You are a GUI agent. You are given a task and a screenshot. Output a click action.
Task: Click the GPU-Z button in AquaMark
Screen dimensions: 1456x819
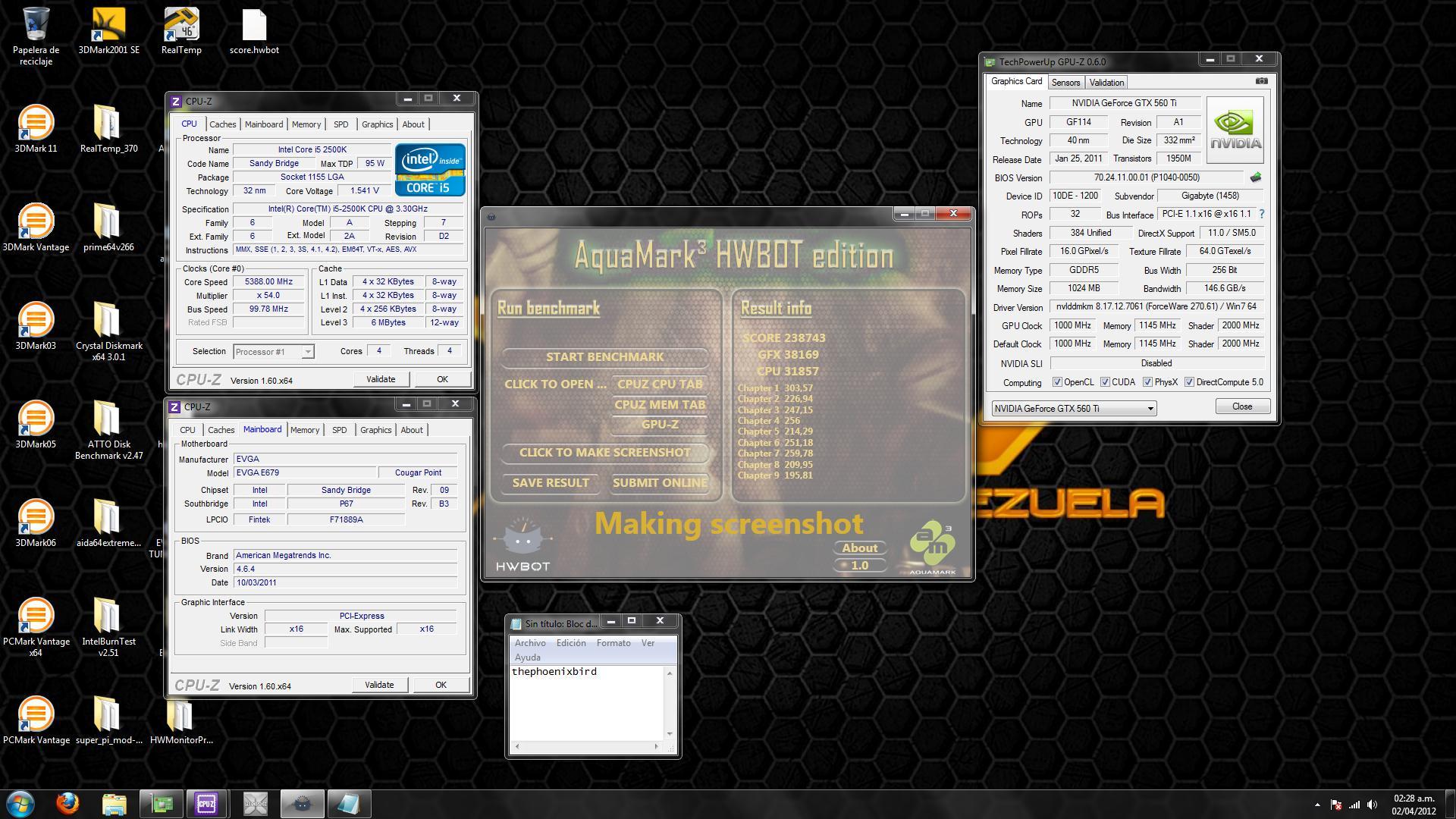(660, 424)
